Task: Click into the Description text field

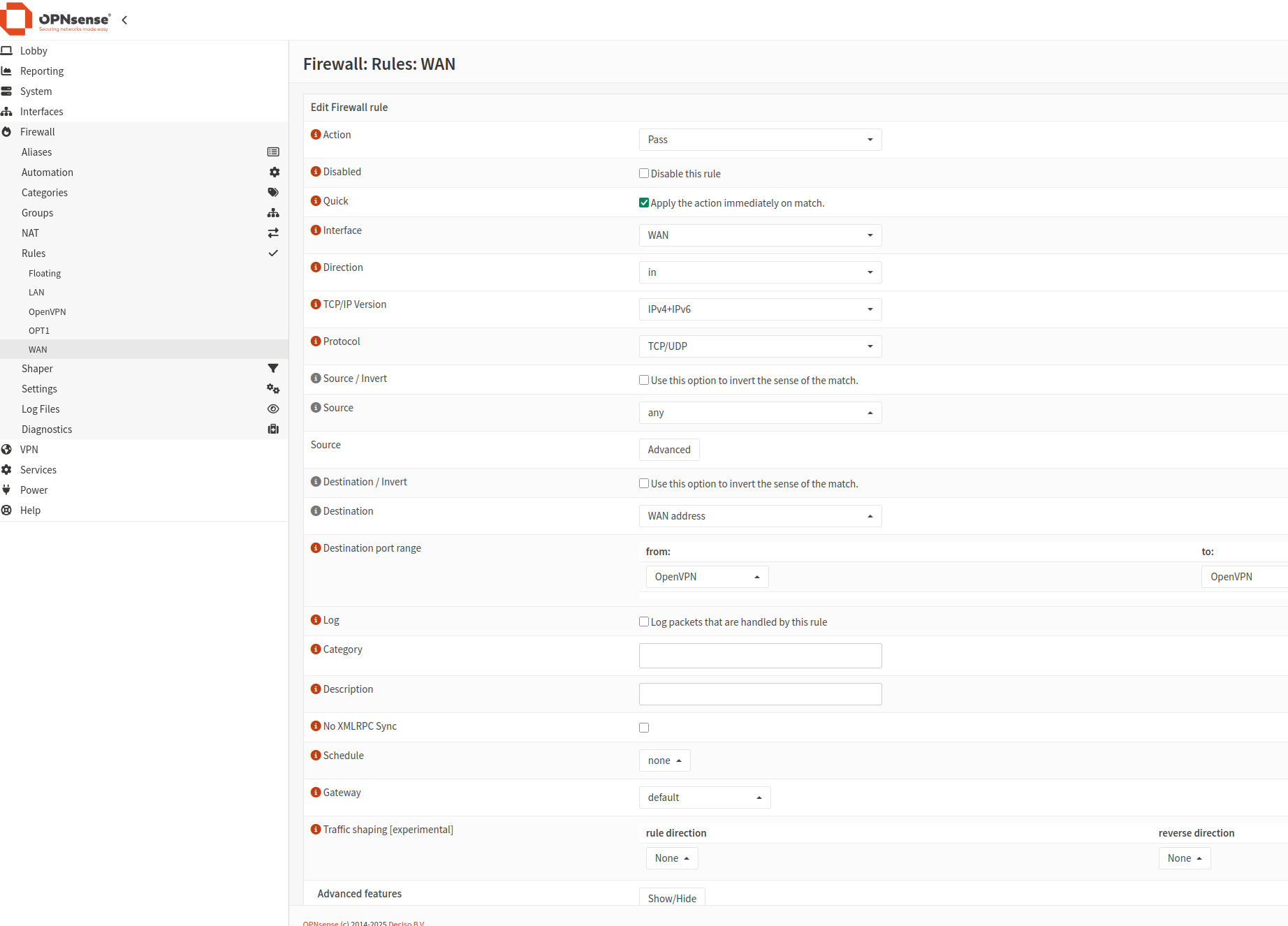Action: pos(760,694)
